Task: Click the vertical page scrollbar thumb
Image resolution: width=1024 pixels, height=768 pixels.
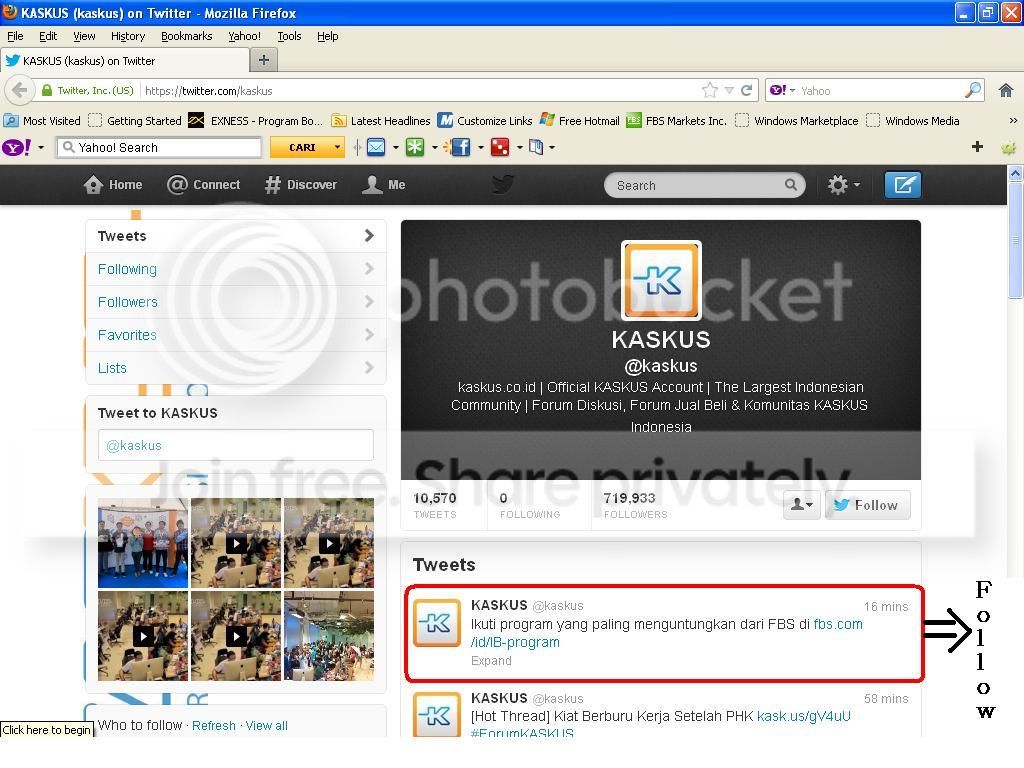Action: pyautogui.click(x=1015, y=240)
